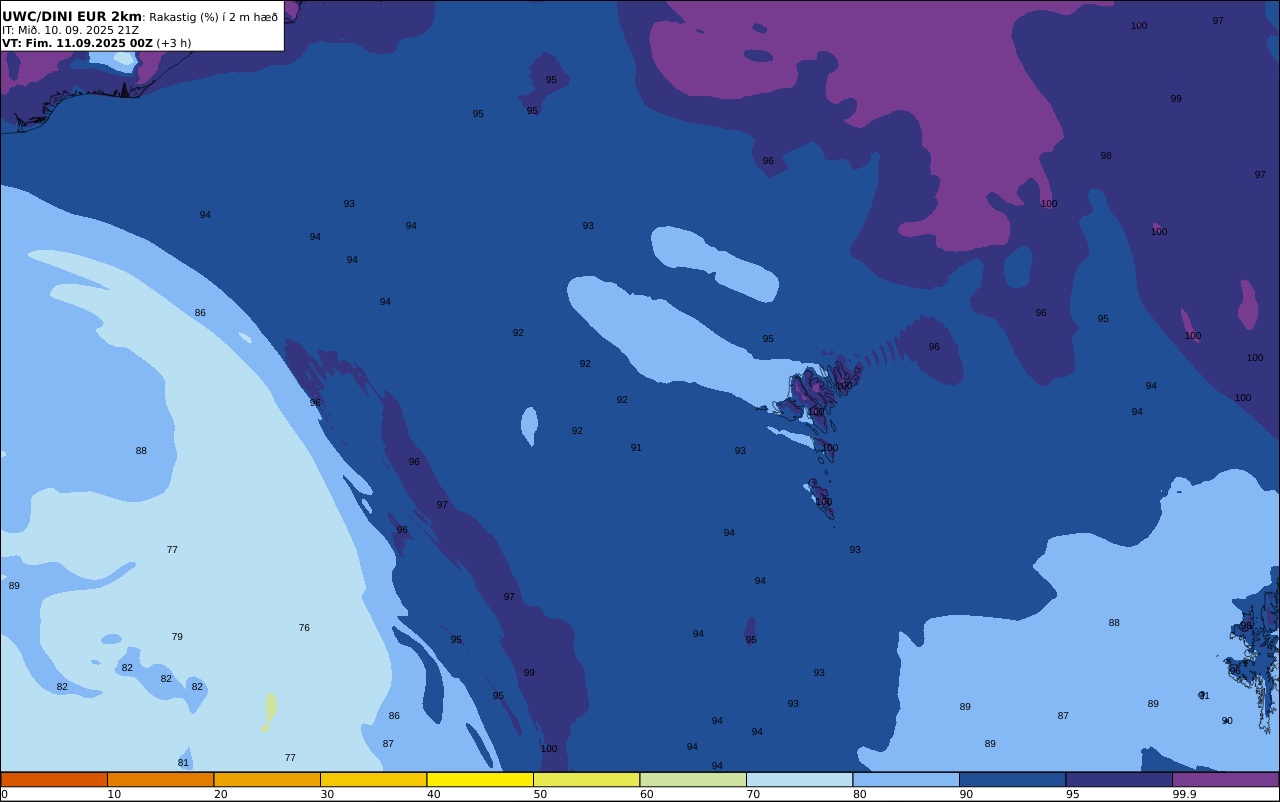Click the small light-blue oval near value 92

pyautogui.click(x=529, y=426)
